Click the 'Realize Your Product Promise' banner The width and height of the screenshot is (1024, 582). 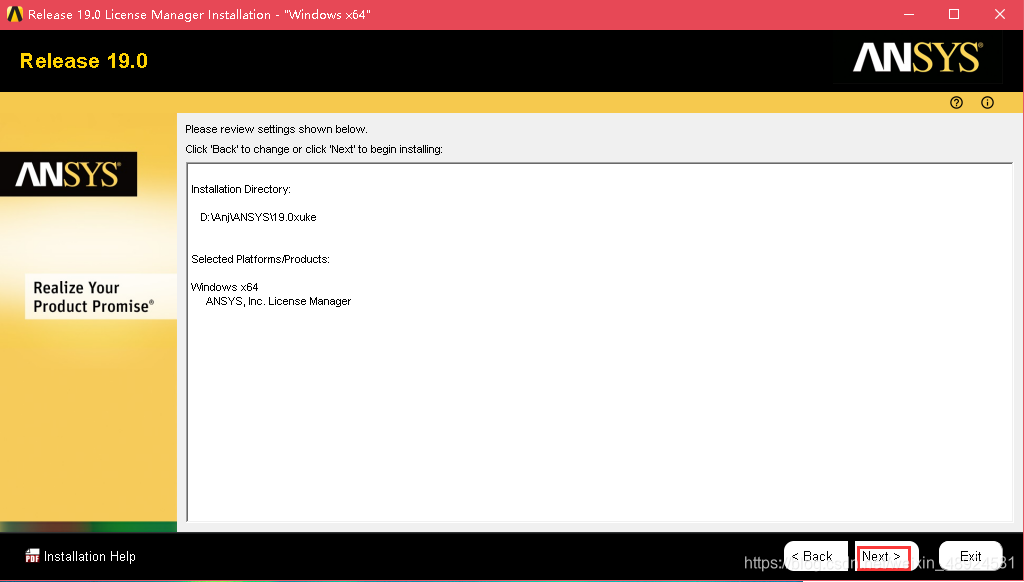(x=93, y=297)
